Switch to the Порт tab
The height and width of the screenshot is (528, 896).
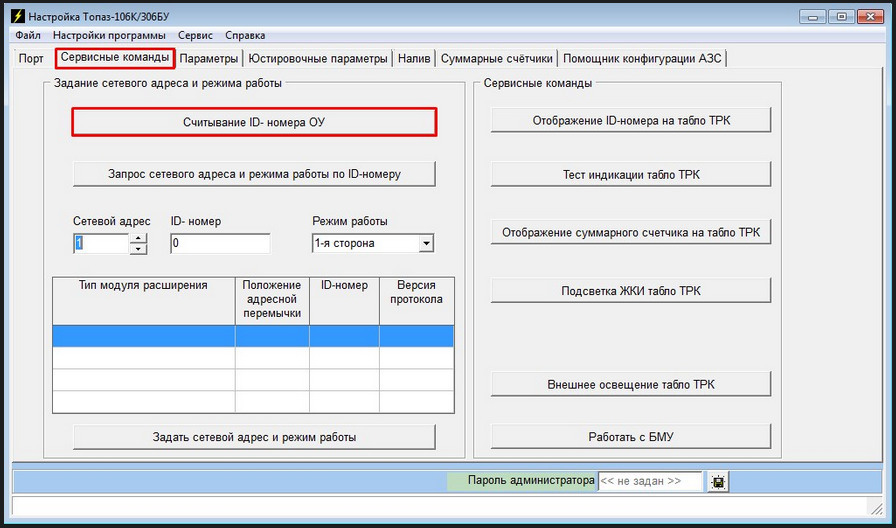pos(31,59)
